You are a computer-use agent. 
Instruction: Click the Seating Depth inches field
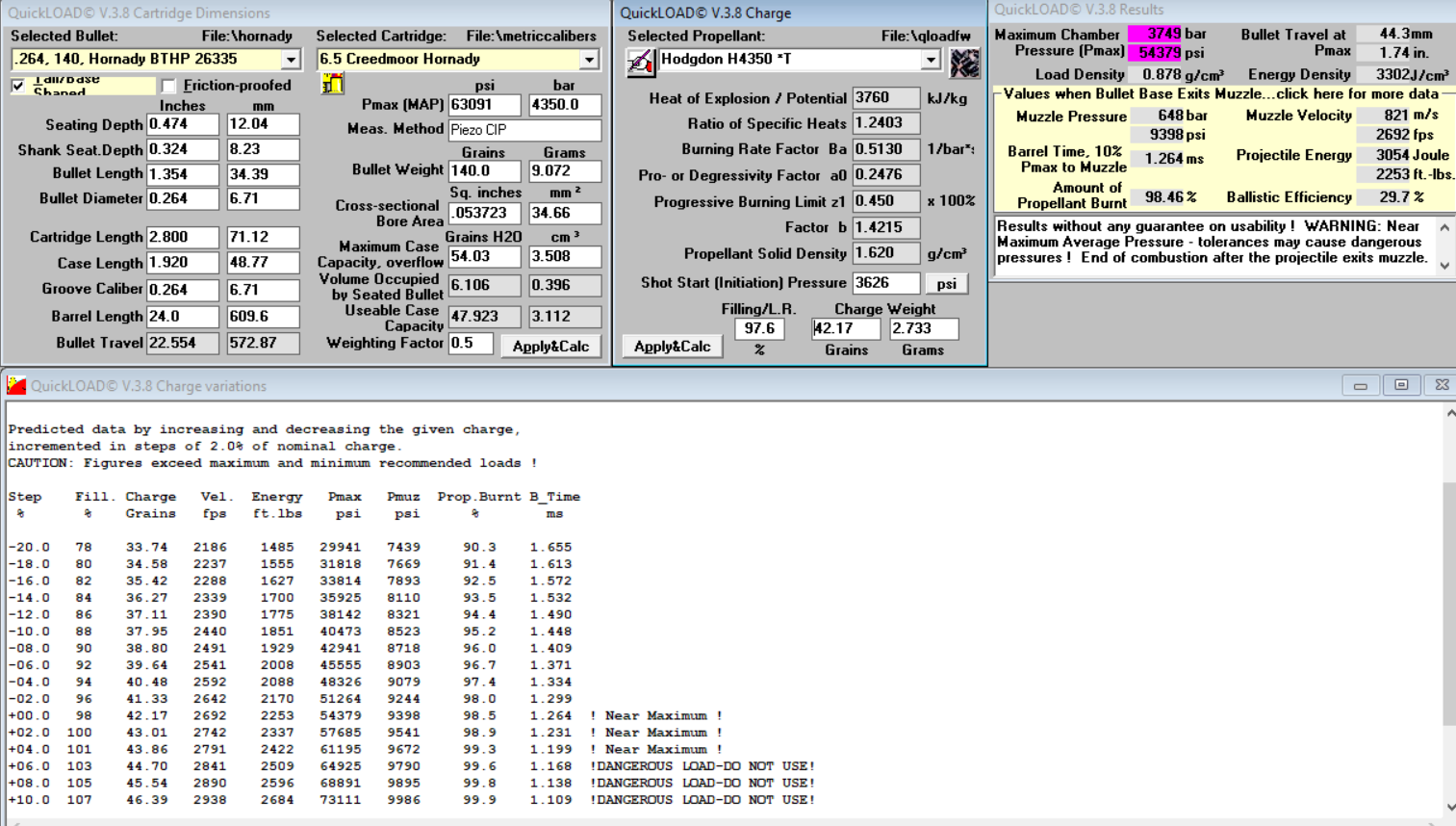(183, 124)
